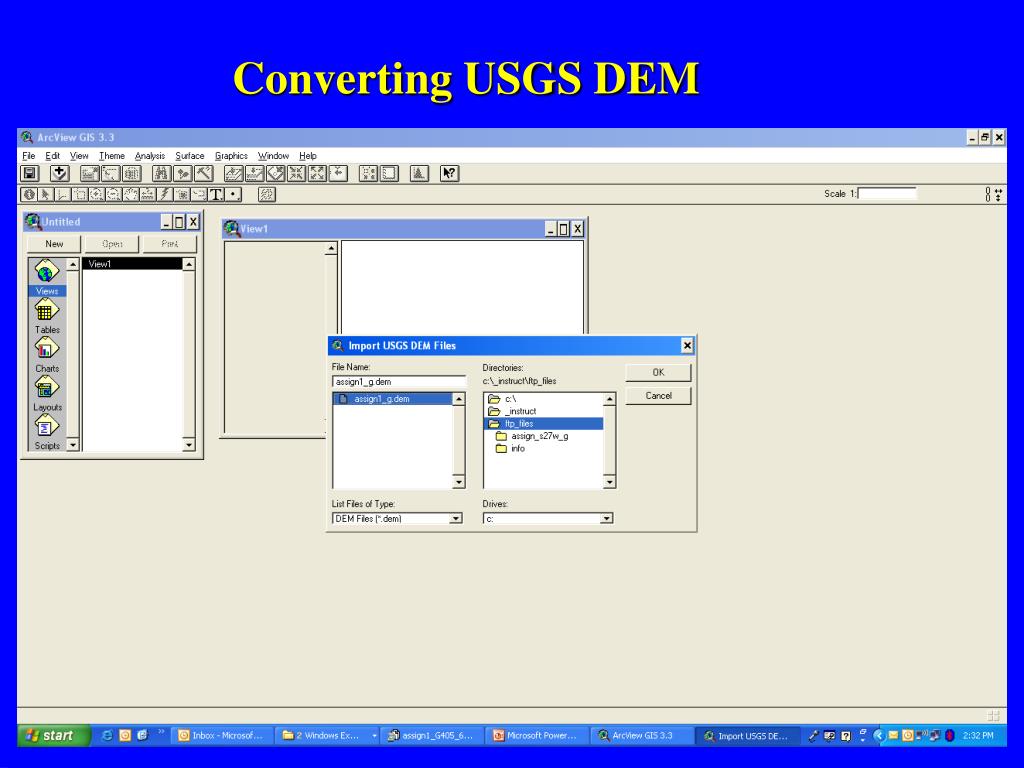The image size is (1024, 768).
Task: Click Zoom to Active Themes icon
Action: pos(255,174)
